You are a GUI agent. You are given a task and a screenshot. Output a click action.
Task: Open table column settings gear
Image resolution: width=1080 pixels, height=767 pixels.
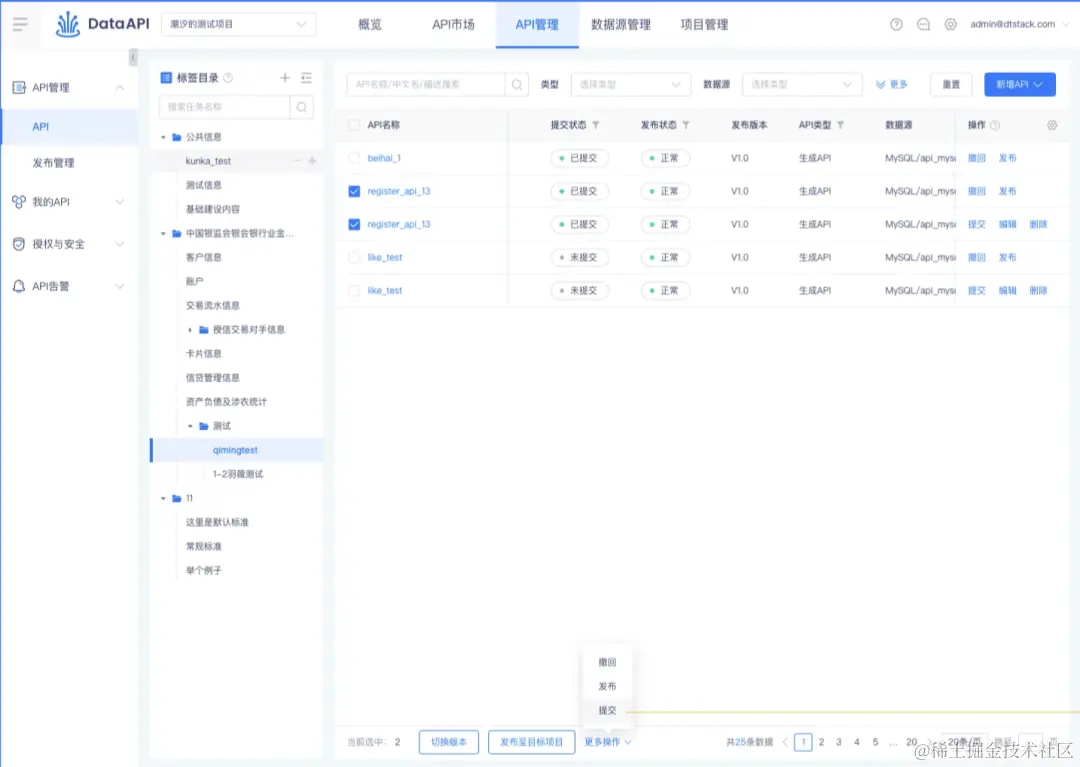pos(1052,125)
